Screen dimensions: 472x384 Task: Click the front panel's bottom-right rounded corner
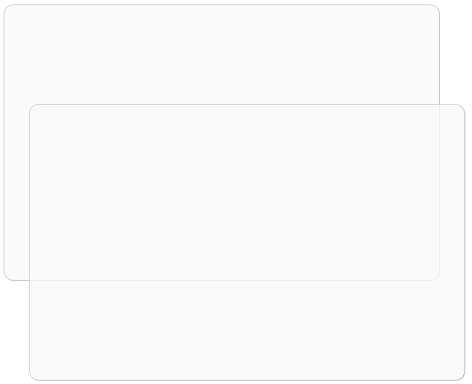pos(460,376)
